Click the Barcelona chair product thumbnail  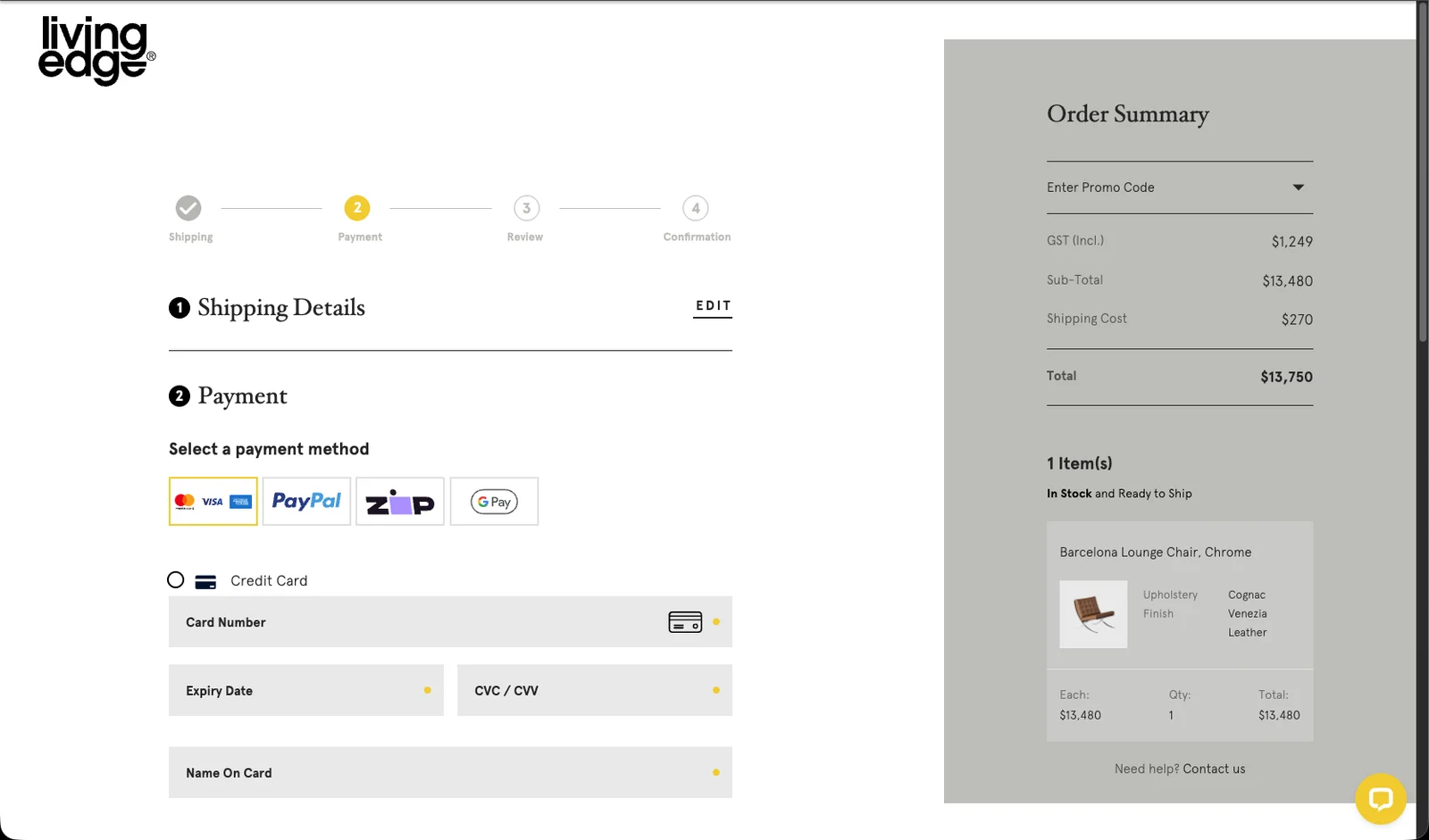(x=1093, y=614)
